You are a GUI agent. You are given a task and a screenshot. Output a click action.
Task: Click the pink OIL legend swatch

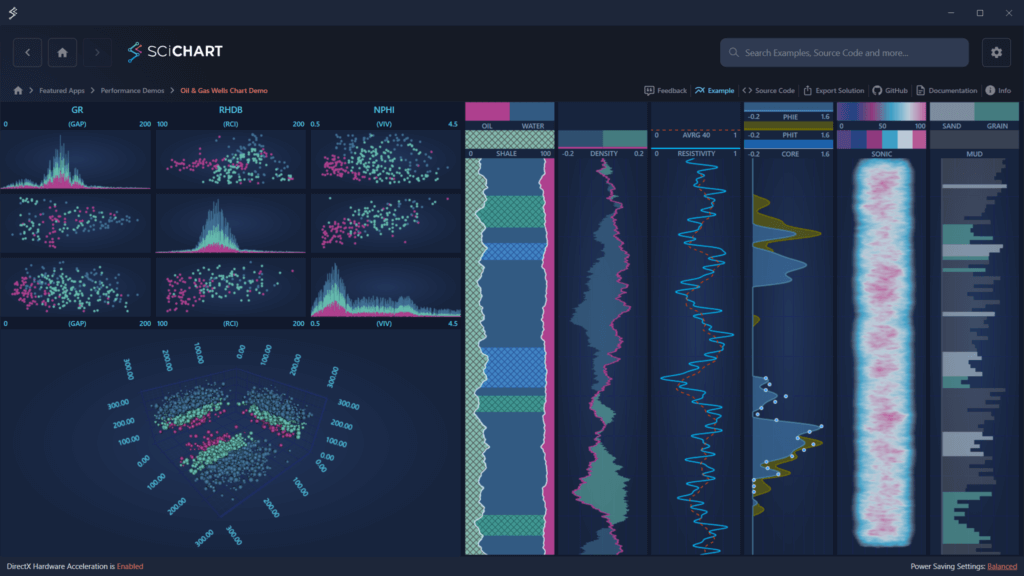click(x=487, y=111)
